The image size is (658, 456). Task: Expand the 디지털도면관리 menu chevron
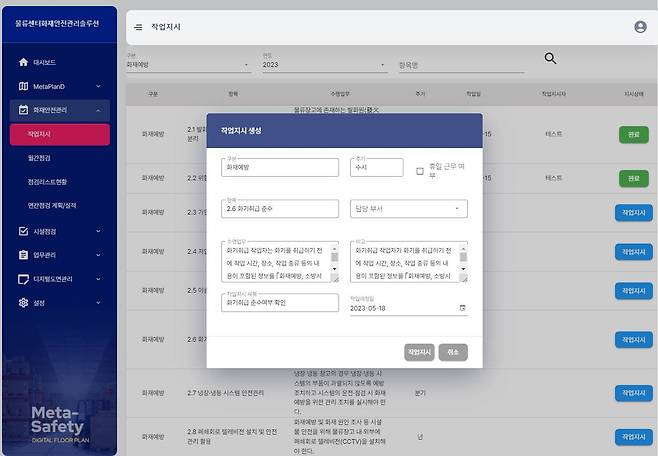(98, 279)
